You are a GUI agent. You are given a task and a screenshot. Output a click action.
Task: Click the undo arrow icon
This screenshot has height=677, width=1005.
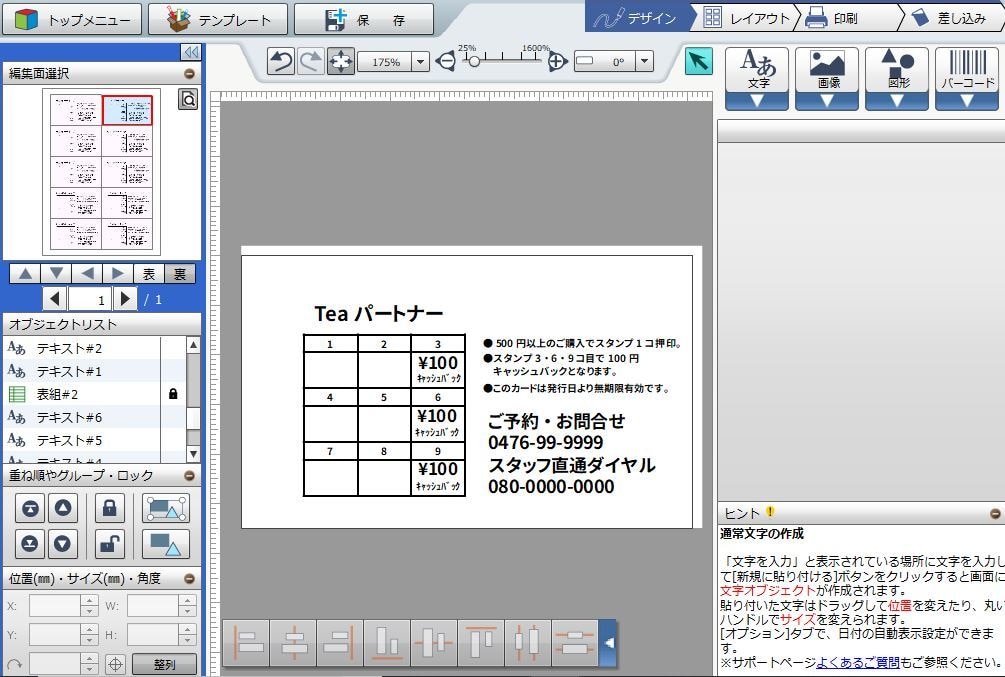(281, 62)
